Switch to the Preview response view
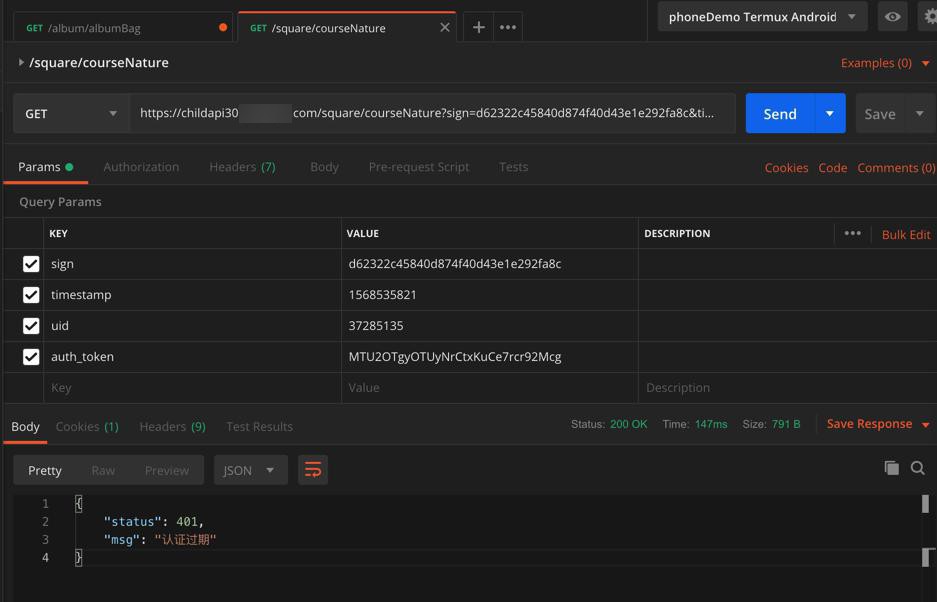The width and height of the screenshot is (937, 602). pyautogui.click(x=167, y=470)
